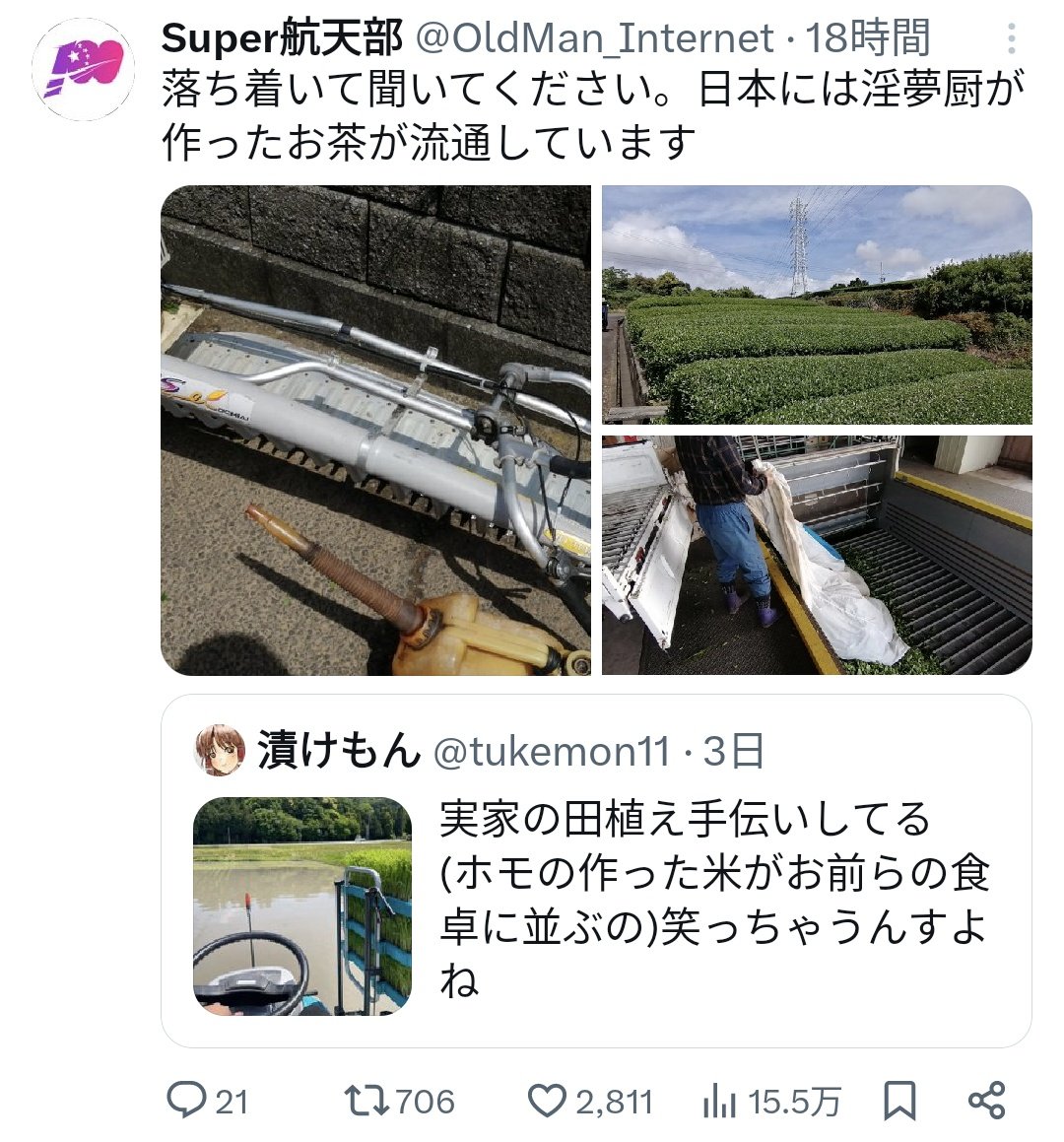Open the tea harvester machine photo
1064x1142 pixels.
pos(375,431)
